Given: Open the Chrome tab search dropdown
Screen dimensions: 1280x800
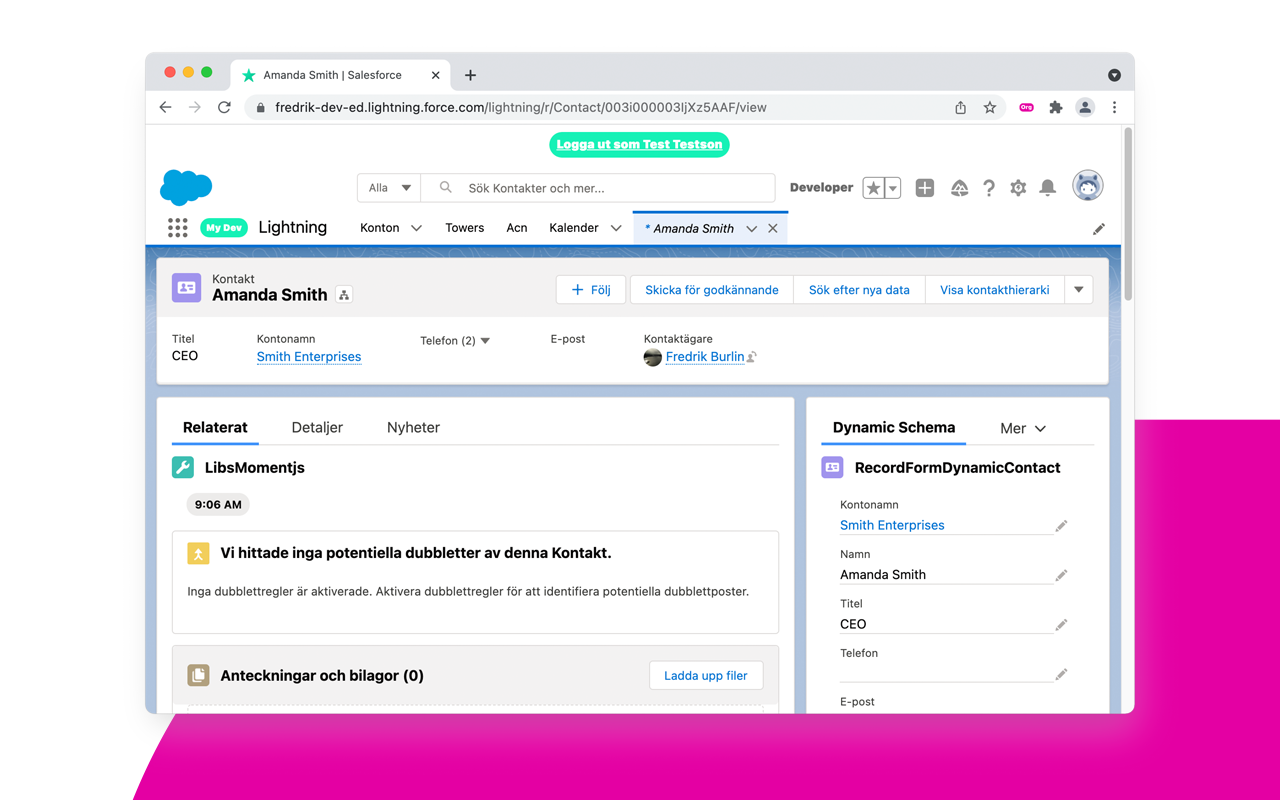Looking at the screenshot, I should tap(1114, 75).
